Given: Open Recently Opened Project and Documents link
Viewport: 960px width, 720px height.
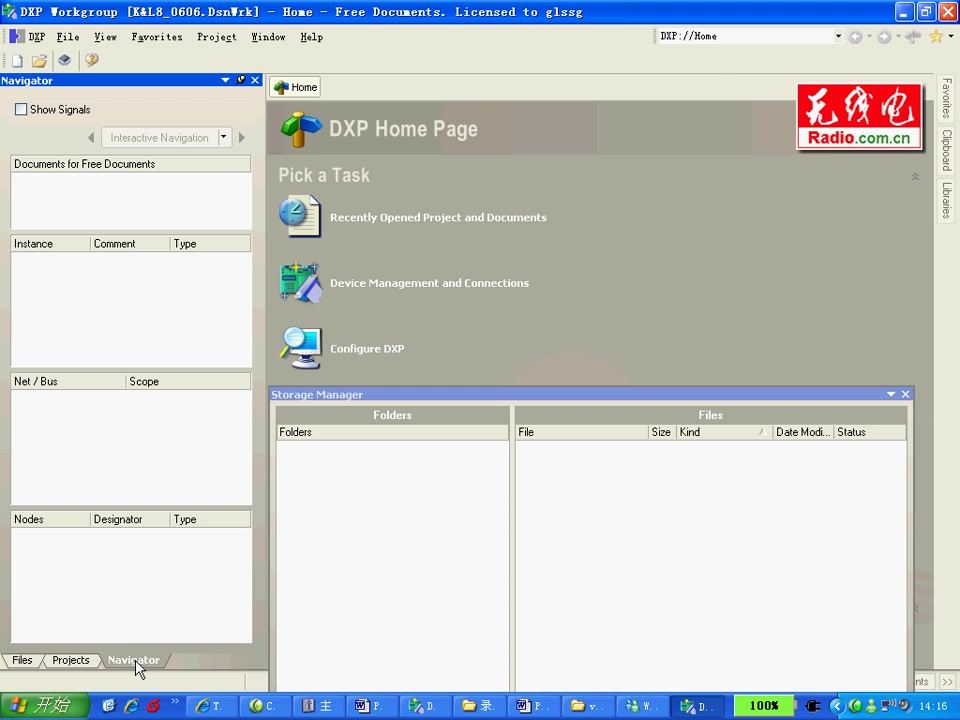Looking at the screenshot, I should pyautogui.click(x=438, y=217).
